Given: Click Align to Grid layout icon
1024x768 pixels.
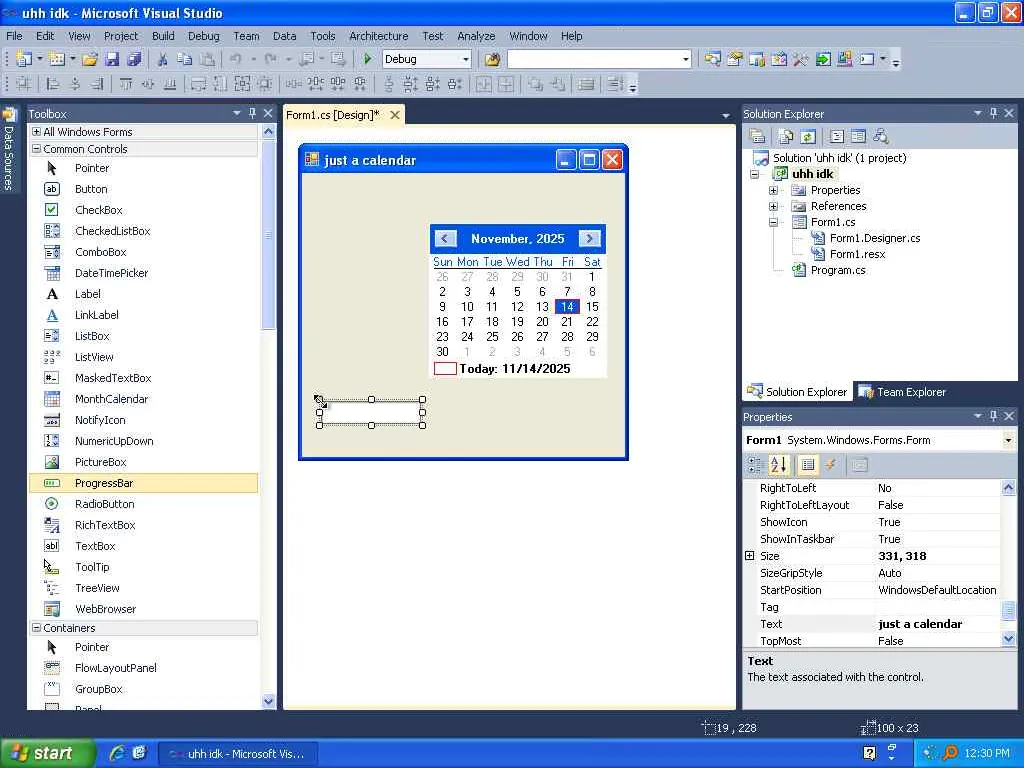Looking at the screenshot, I should click(24, 84).
